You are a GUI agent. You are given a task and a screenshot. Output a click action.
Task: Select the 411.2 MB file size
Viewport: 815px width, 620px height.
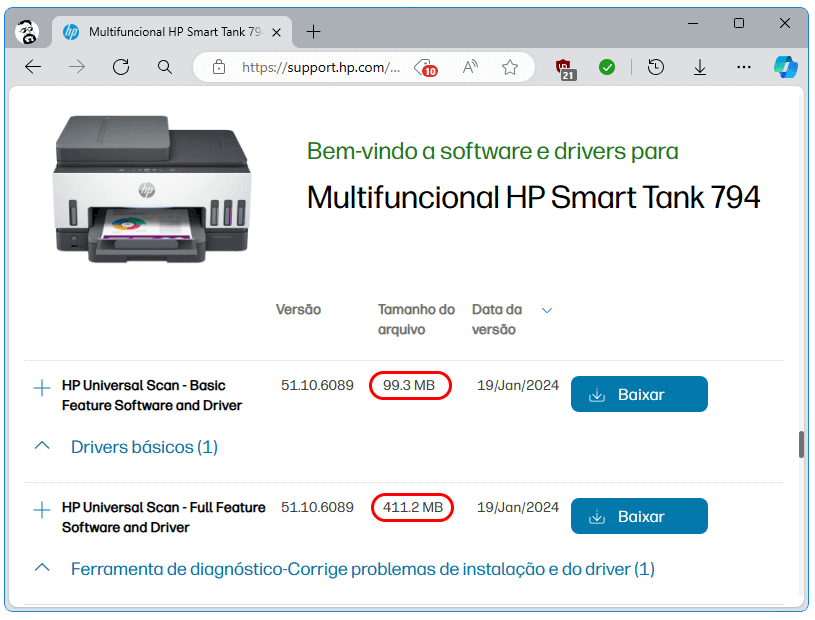click(x=413, y=507)
